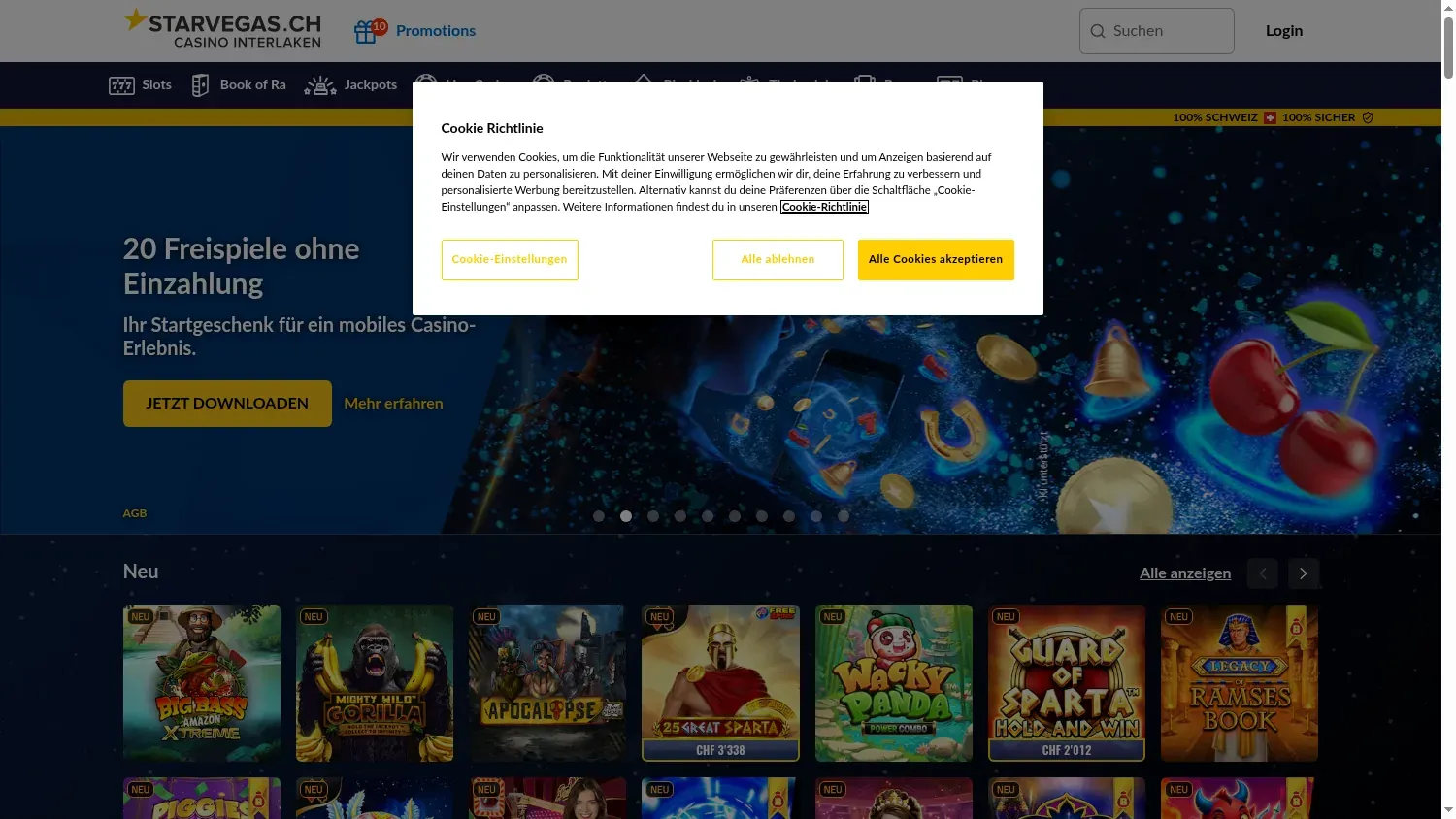Open the Book of Ra category
Viewport: 1456px width, 819px height.
pos(239,85)
